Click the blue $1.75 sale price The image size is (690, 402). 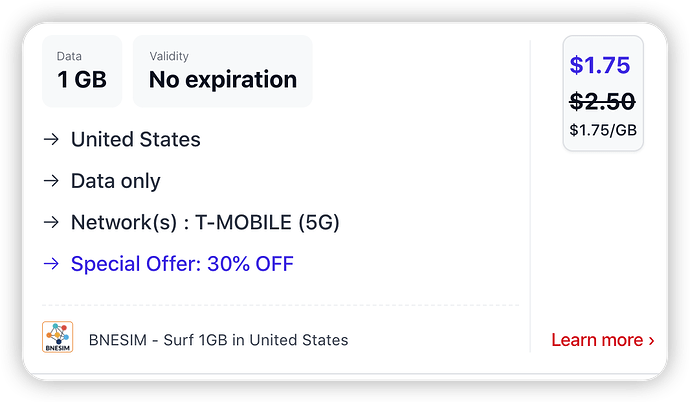point(600,66)
